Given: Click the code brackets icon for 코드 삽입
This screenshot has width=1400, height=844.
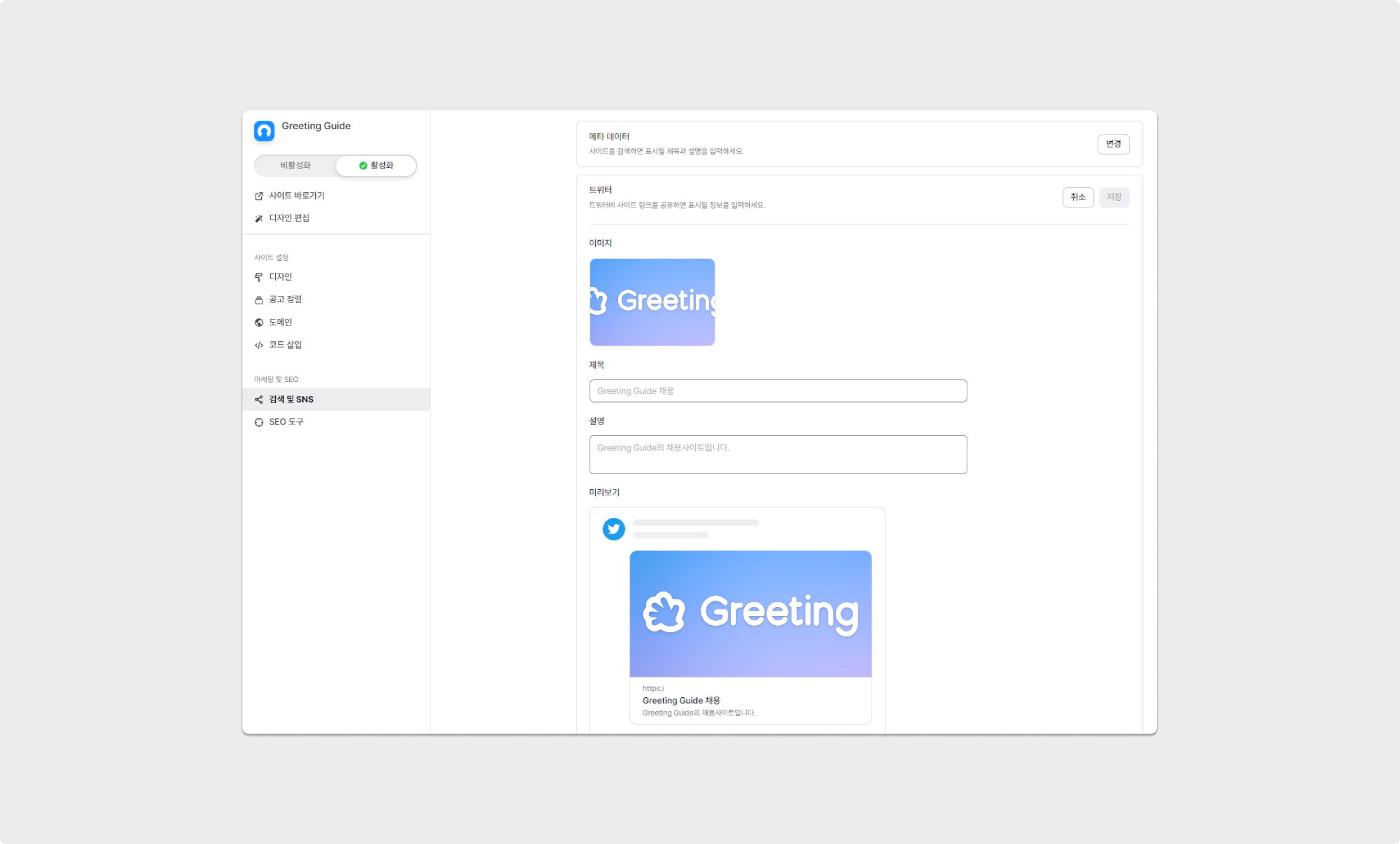Looking at the screenshot, I should [259, 345].
